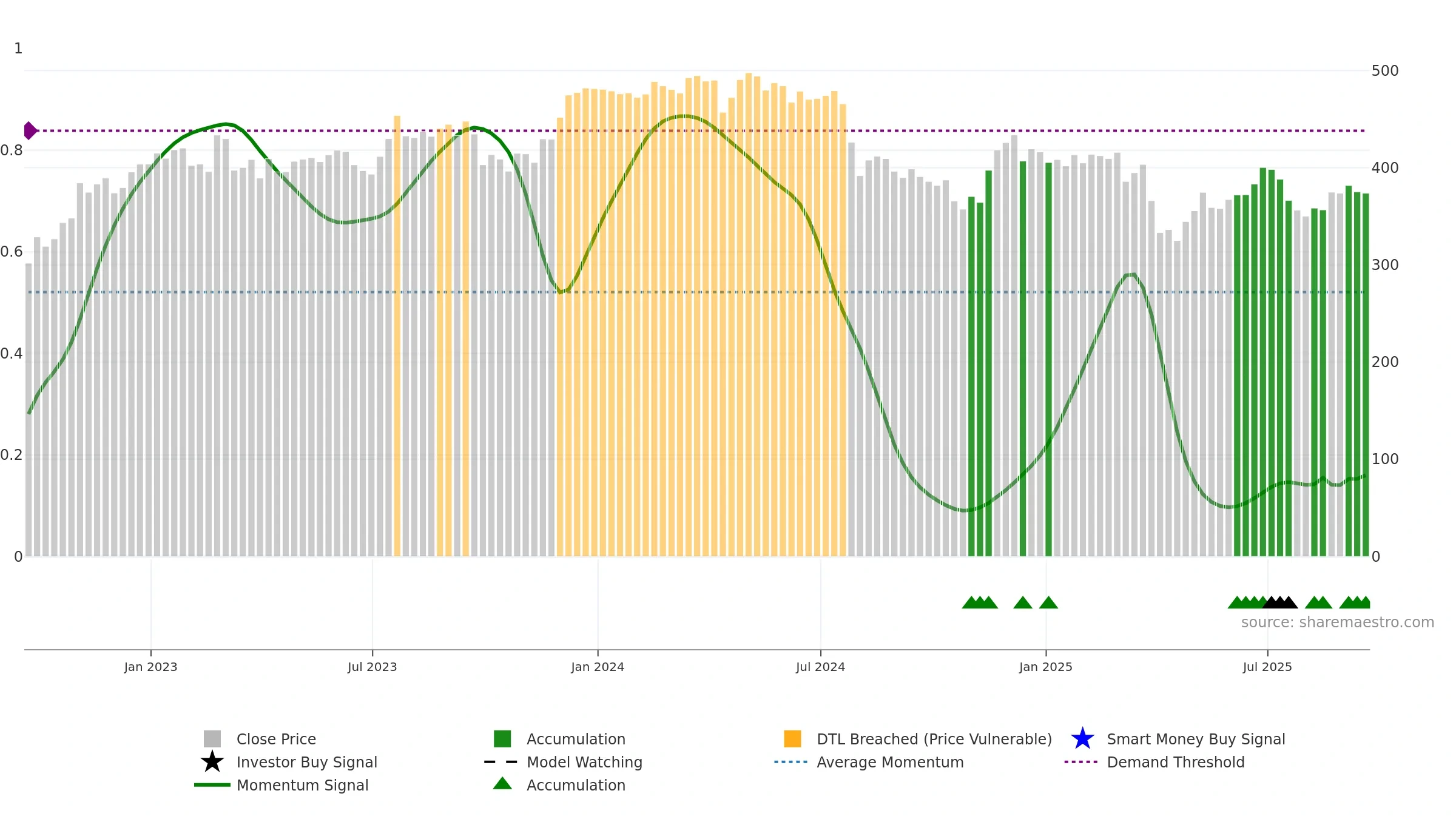The image size is (1456, 819).
Task: Click the black Investor Buy Signal star icon
Action: (x=212, y=762)
